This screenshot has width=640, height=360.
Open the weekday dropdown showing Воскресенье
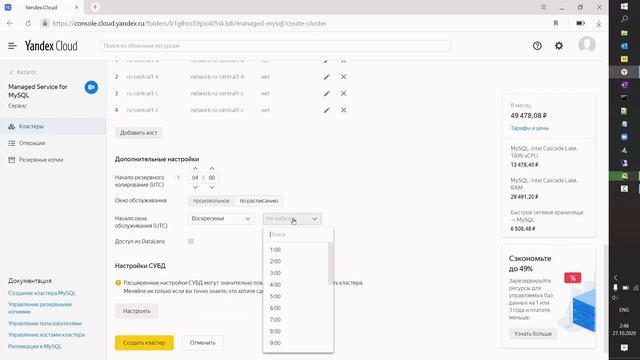pos(221,219)
